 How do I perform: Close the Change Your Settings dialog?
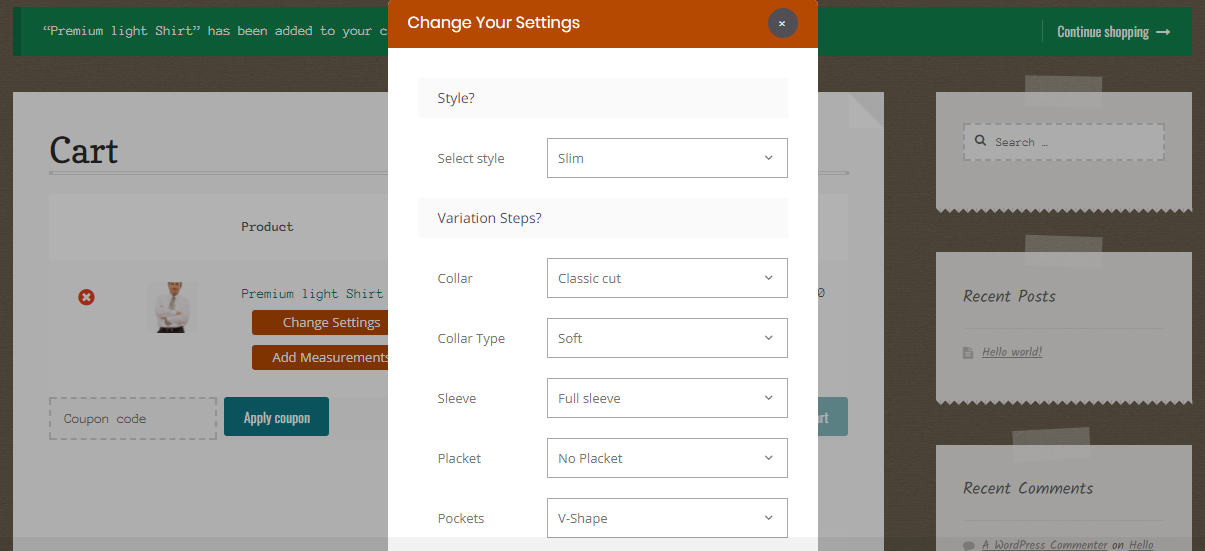(782, 23)
